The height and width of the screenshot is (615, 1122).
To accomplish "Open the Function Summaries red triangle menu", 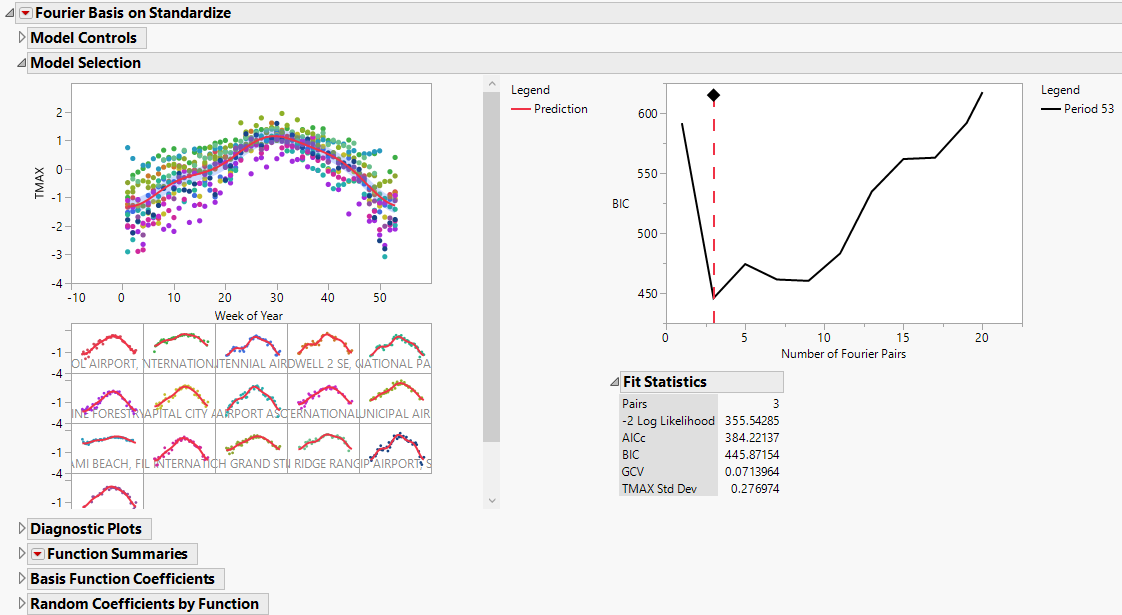I will (x=37, y=554).
